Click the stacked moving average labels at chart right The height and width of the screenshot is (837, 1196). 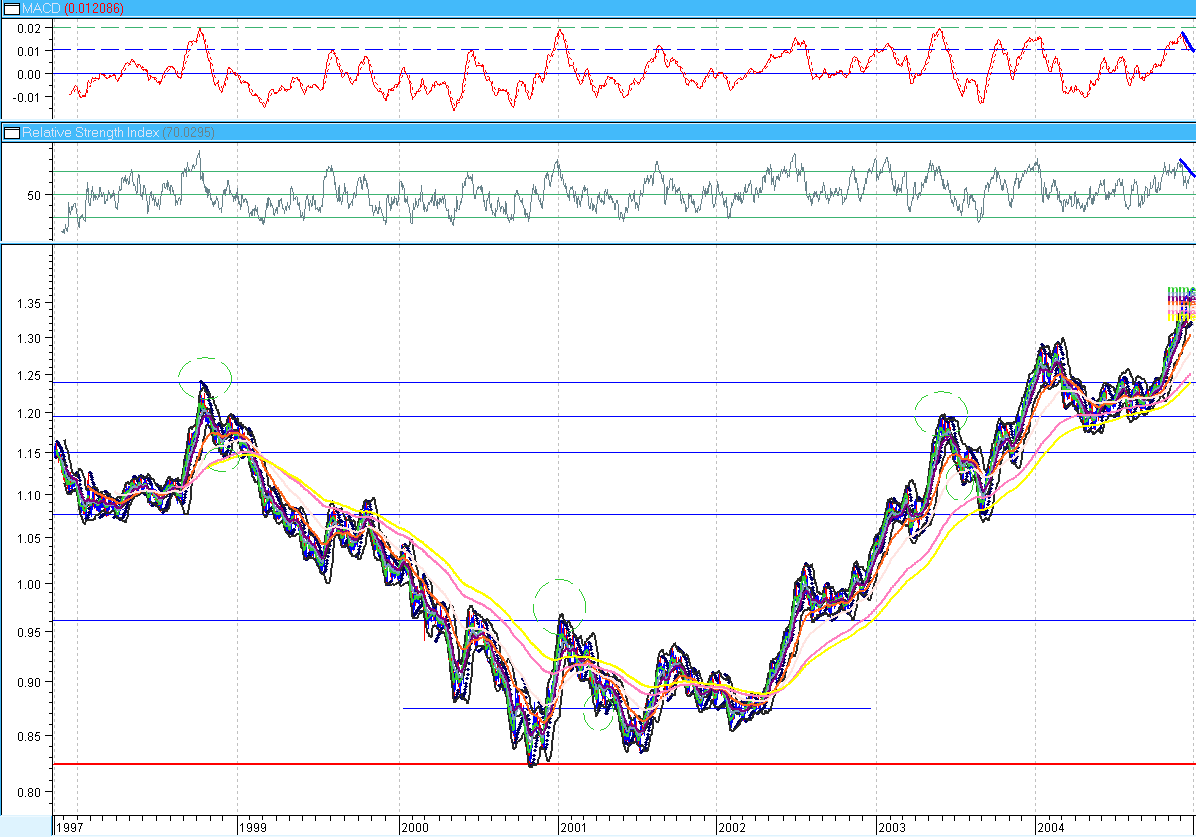point(1181,302)
